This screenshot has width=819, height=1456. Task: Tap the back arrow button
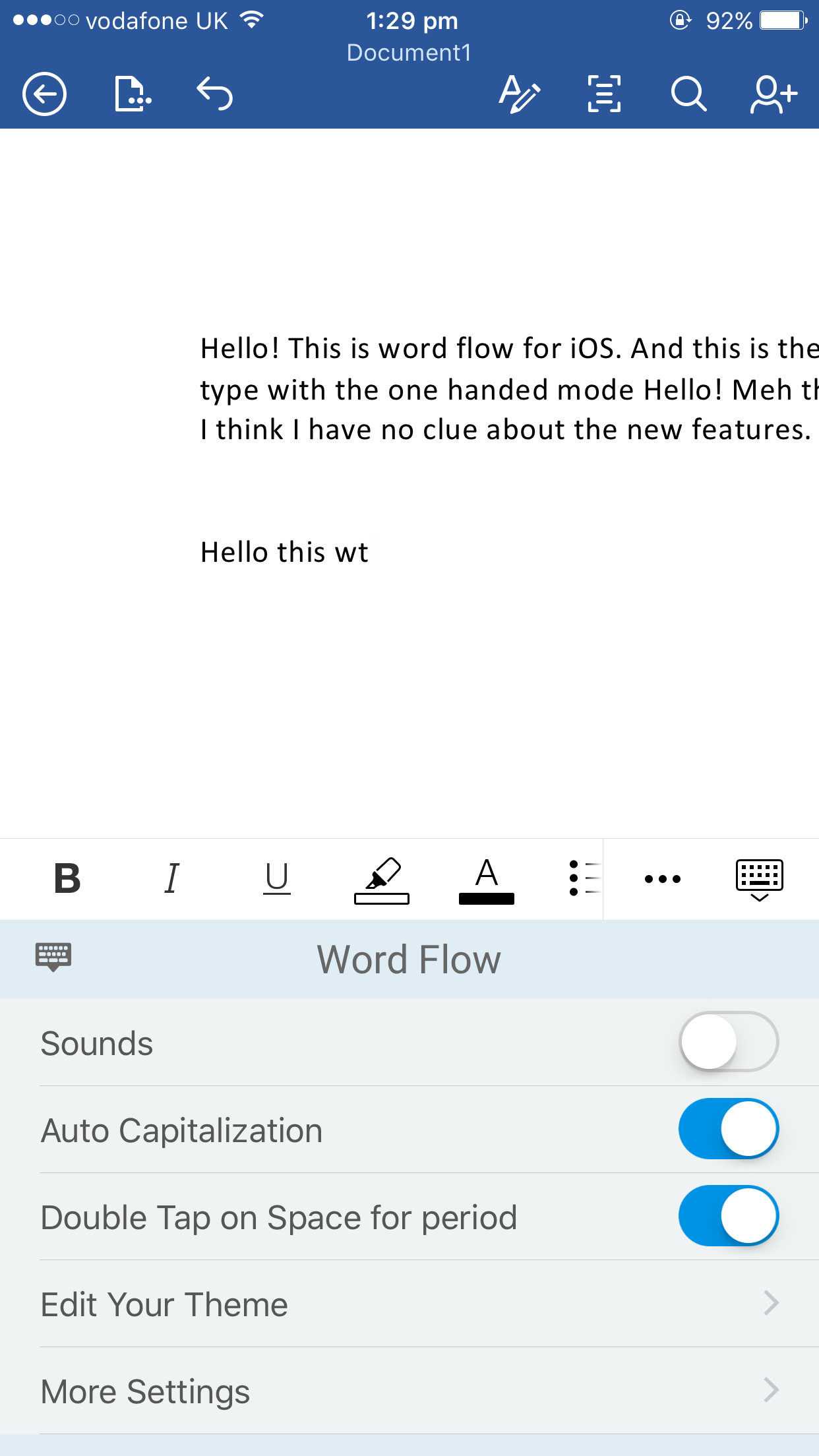(44, 94)
